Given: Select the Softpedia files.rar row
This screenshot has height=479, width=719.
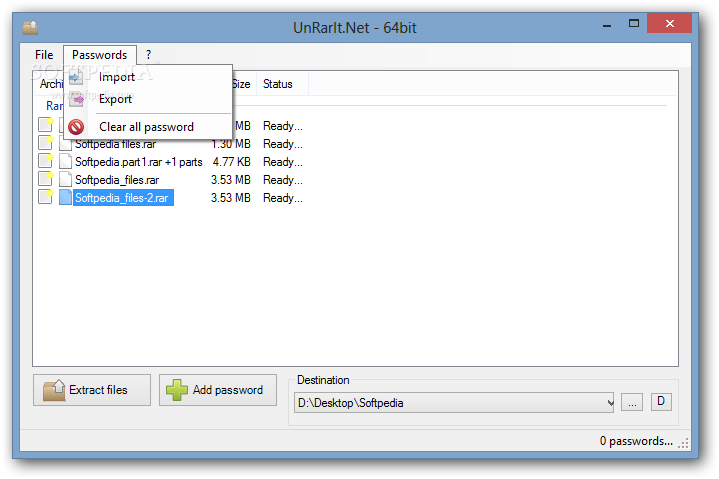Looking at the screenshot, I should click(x=116, y=144).
